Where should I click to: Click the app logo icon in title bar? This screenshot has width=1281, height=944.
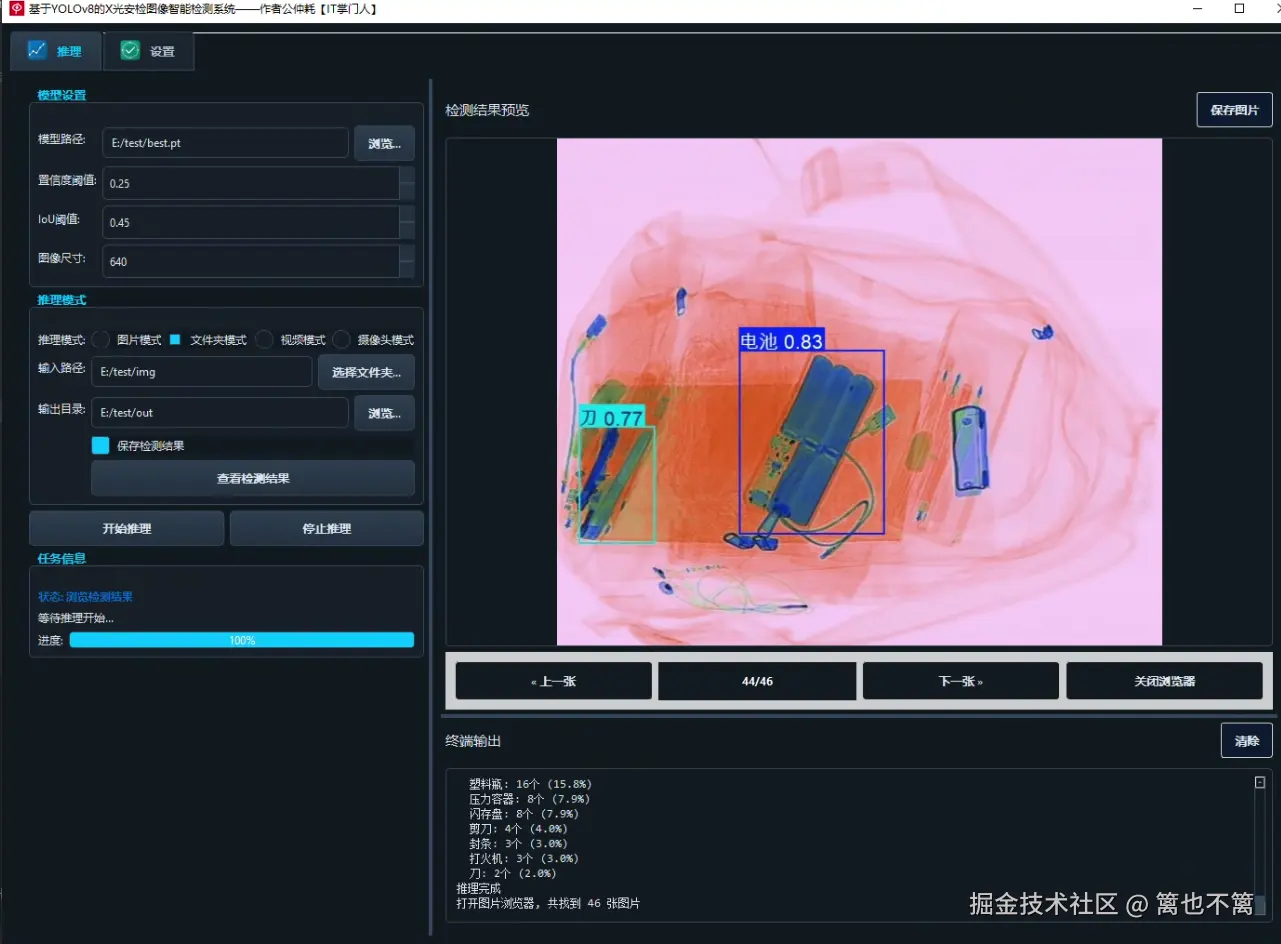pos(16,9)
